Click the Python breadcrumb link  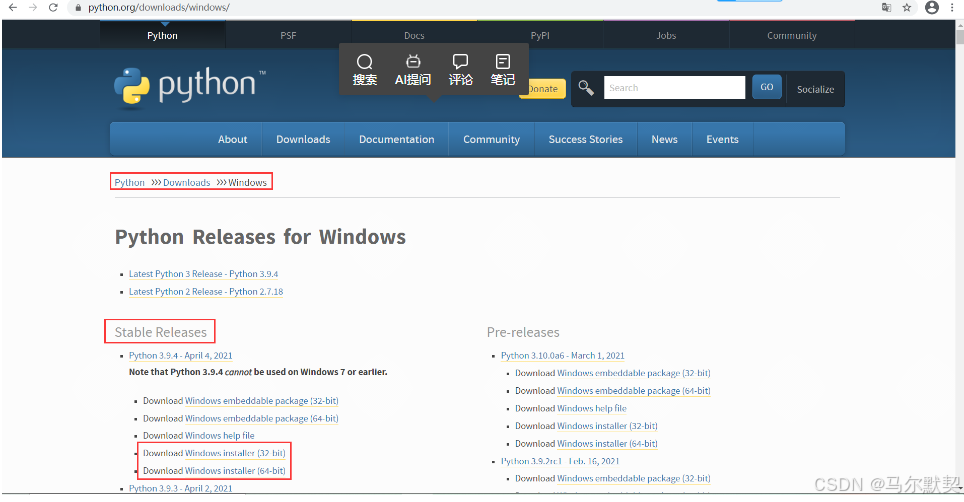[x=129, y=182]
